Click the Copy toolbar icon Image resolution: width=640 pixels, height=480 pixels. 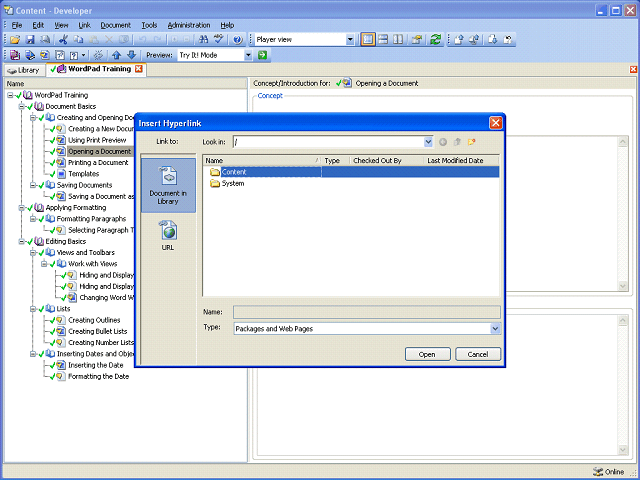point(78,40)
